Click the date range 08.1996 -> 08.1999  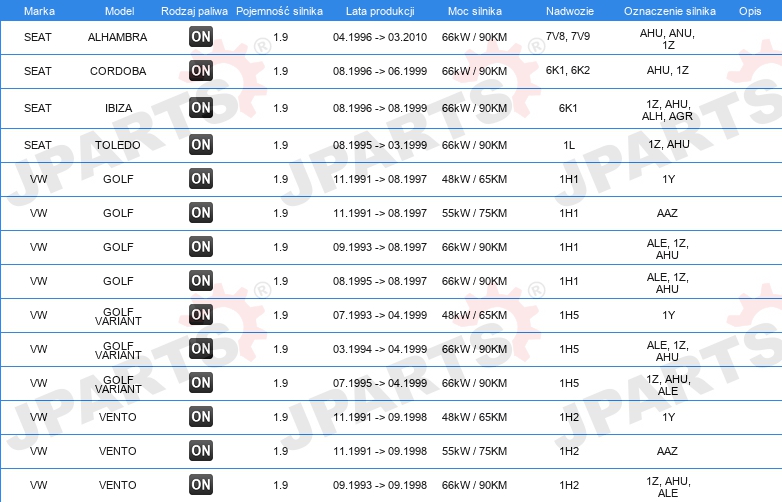click(380, 108)
